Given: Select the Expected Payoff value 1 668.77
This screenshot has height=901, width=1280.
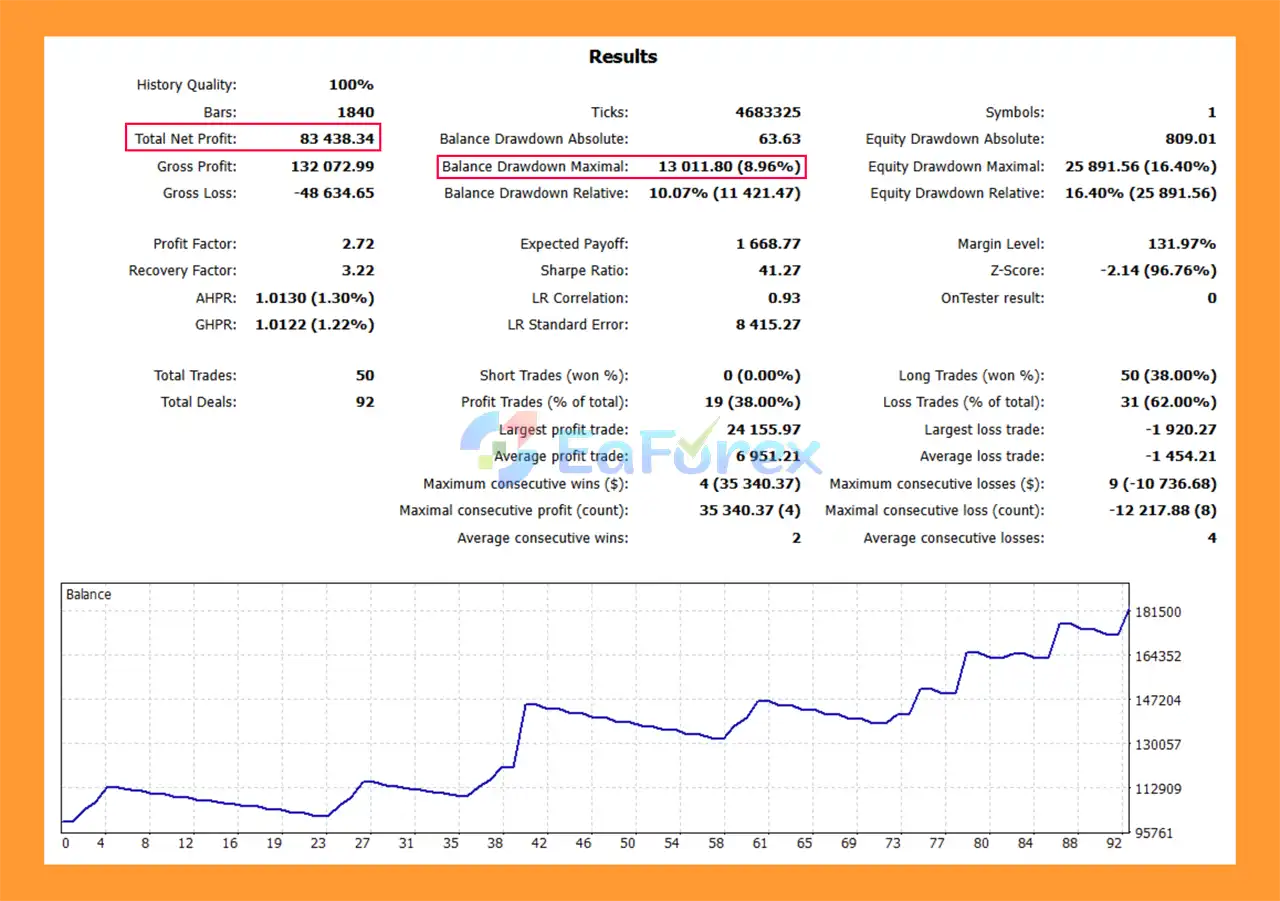Looking at the screenshot, I should pyautogui.click(x=768, y=244).
